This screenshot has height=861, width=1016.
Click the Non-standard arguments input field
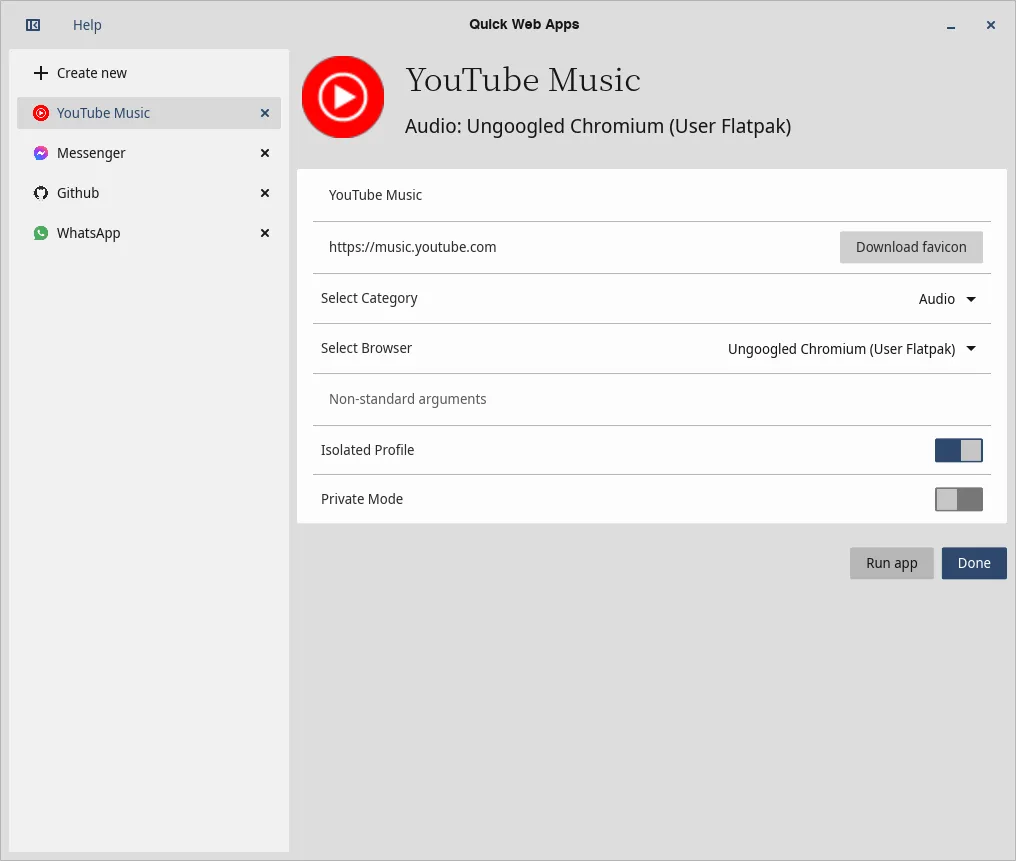650,399
